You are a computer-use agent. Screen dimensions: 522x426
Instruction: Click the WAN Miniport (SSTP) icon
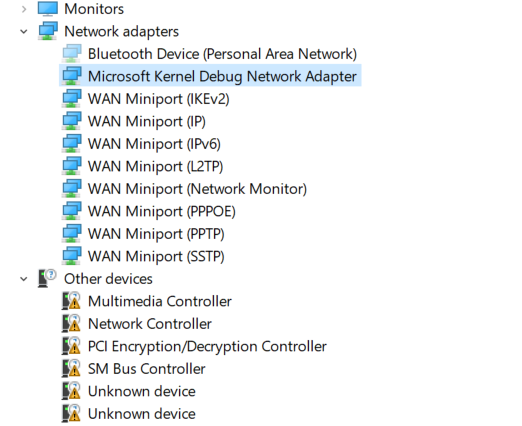tap(72, 256)
